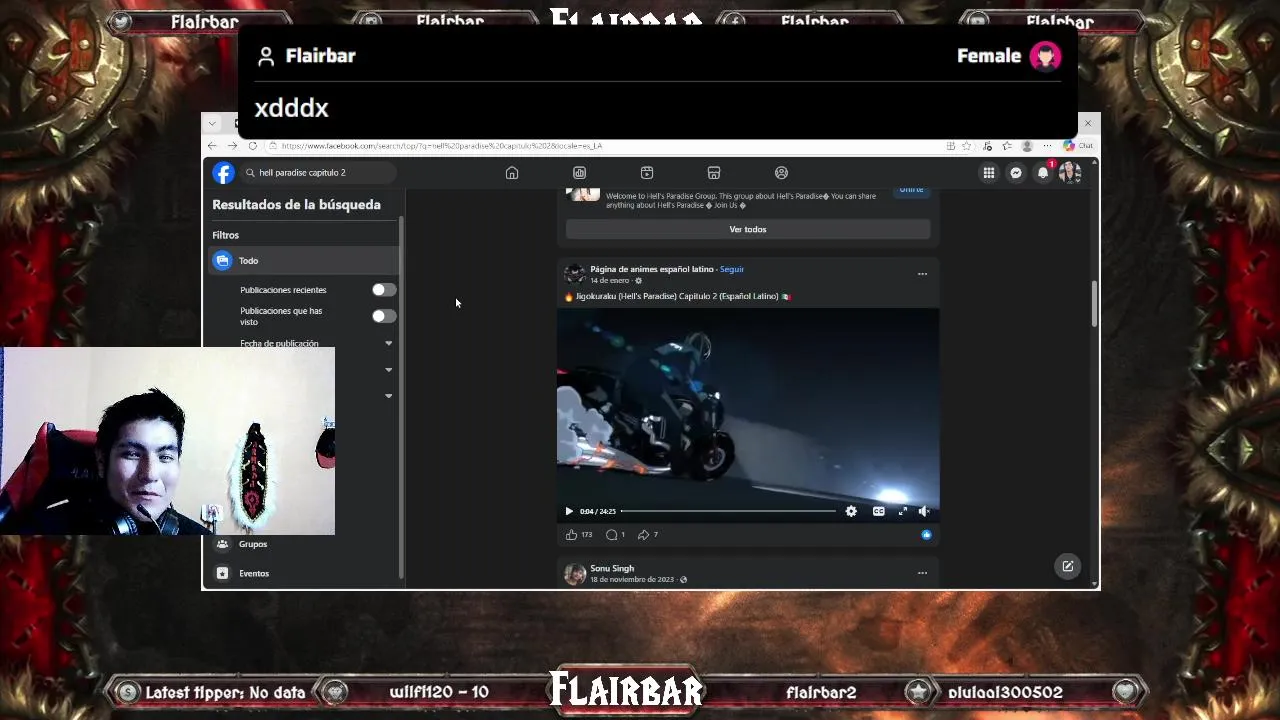Open comments on the Jigokuraku post

[611, 535]
